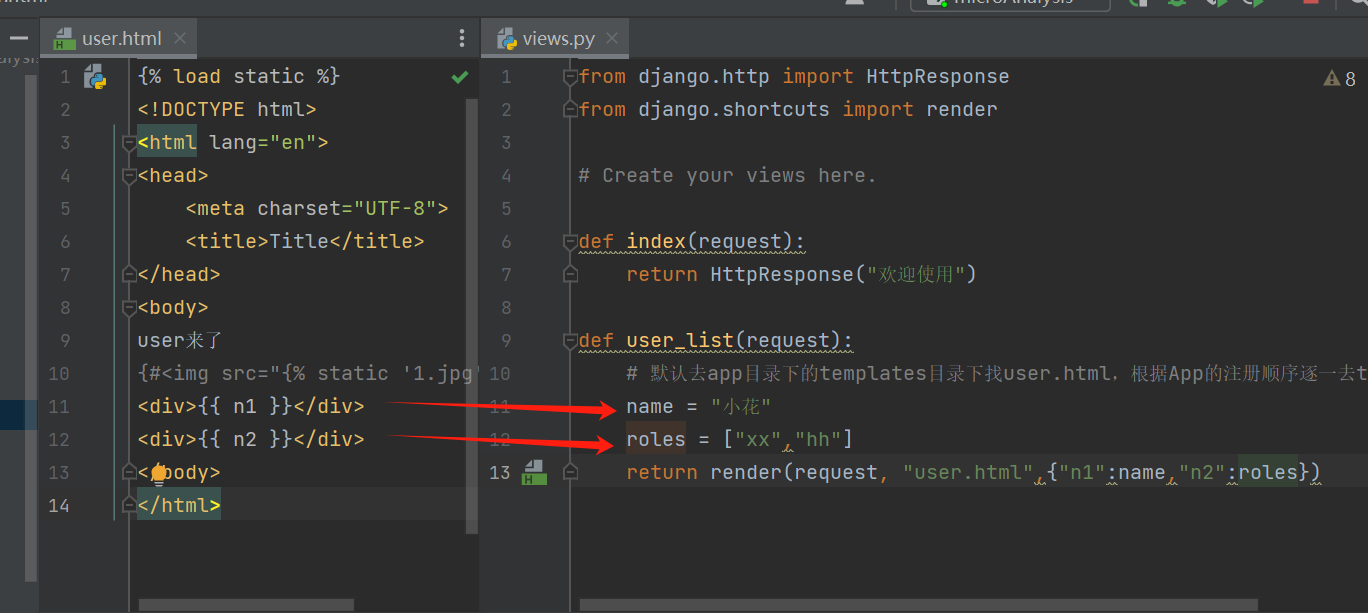Click the '# Create your views here.' comment
This screenshot has width=1368, height=613.
click(727, 176)
